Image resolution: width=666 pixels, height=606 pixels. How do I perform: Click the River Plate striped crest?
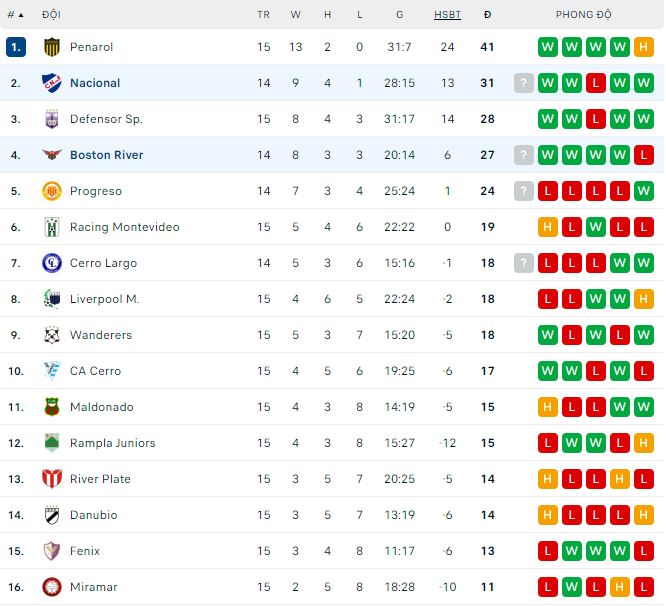pyautogui.click(x=52, y=479)
